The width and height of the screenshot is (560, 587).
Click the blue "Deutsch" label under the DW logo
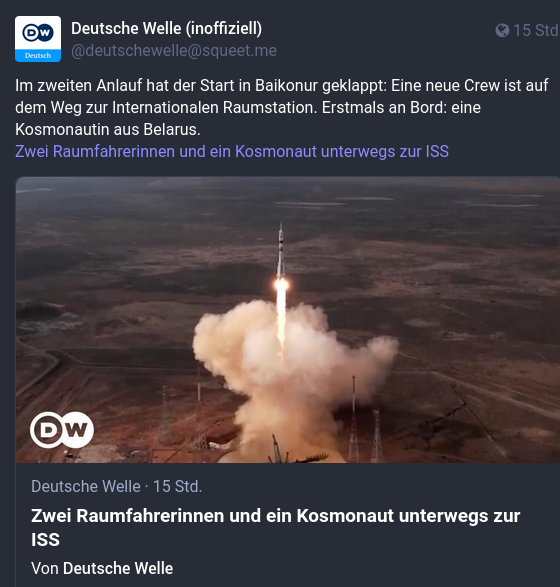(38, 55)
